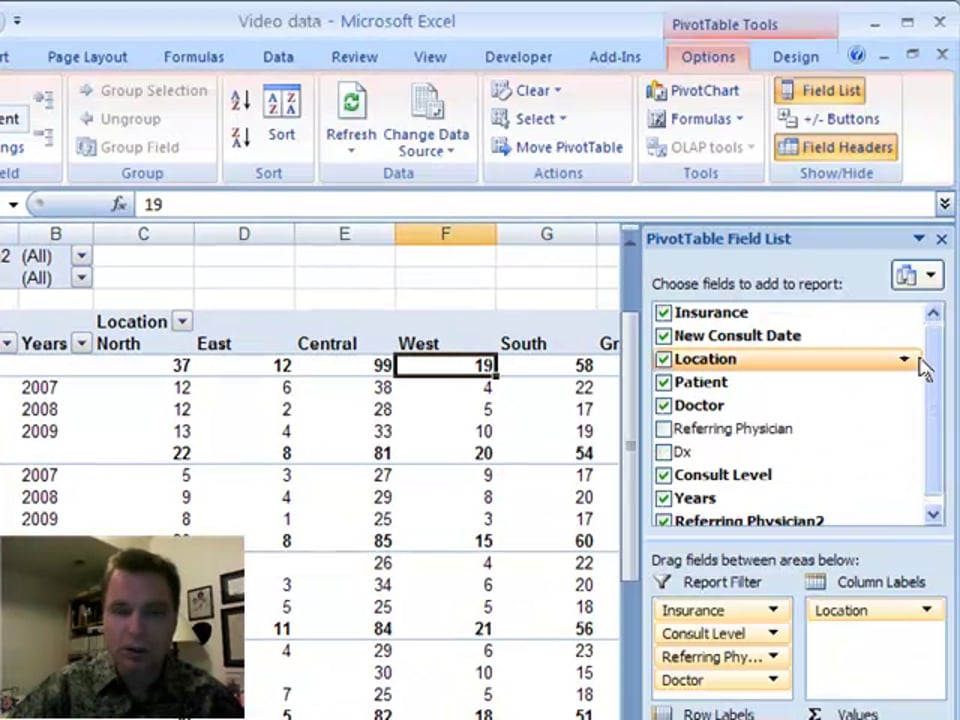Uncheck the Patient field checkbox

pyautogui.click(x=663, y=383)
